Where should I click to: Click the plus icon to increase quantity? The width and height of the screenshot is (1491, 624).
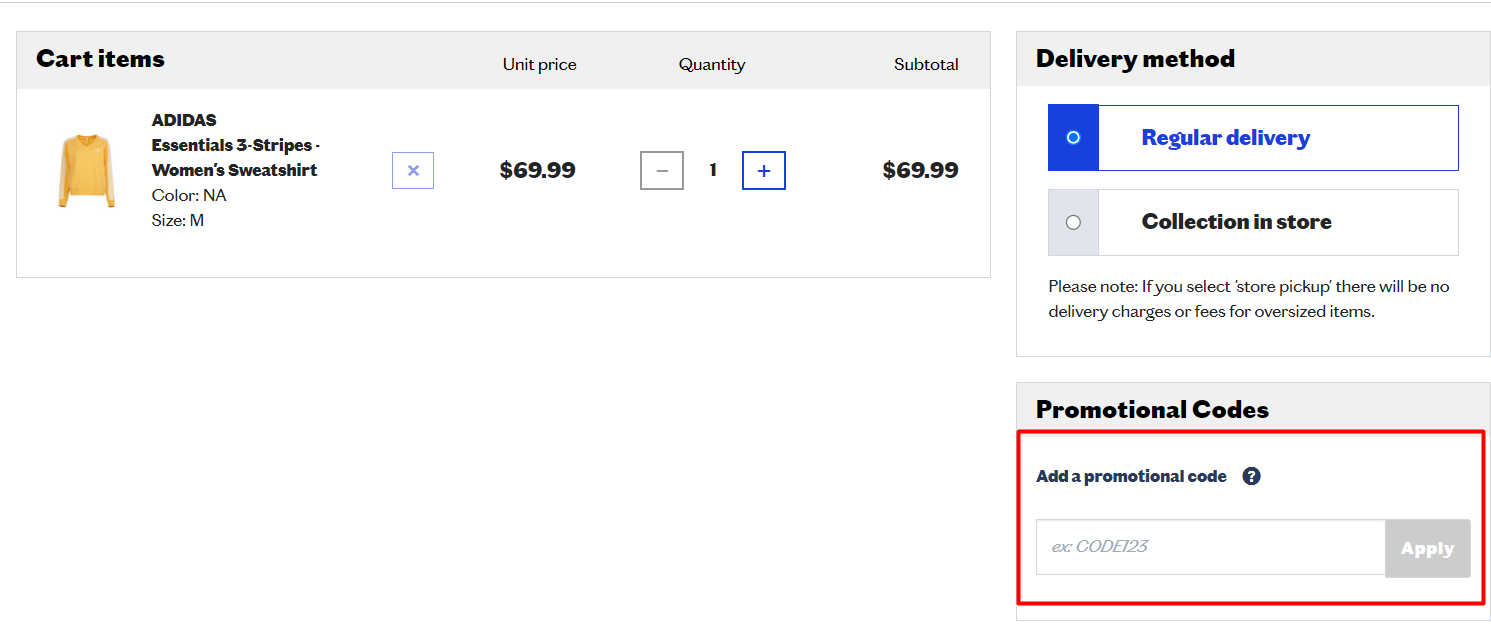[x=763, y=170]
